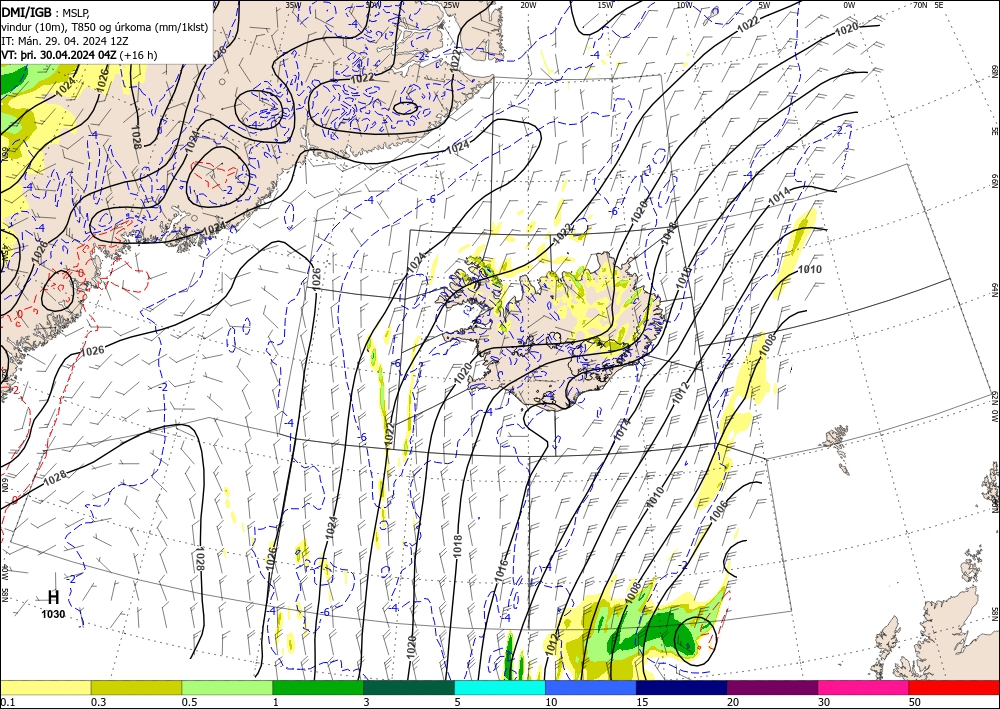Click the yellow 0.1 precipitation legend swatch
1000x709 pixels.
pos(45,687)
